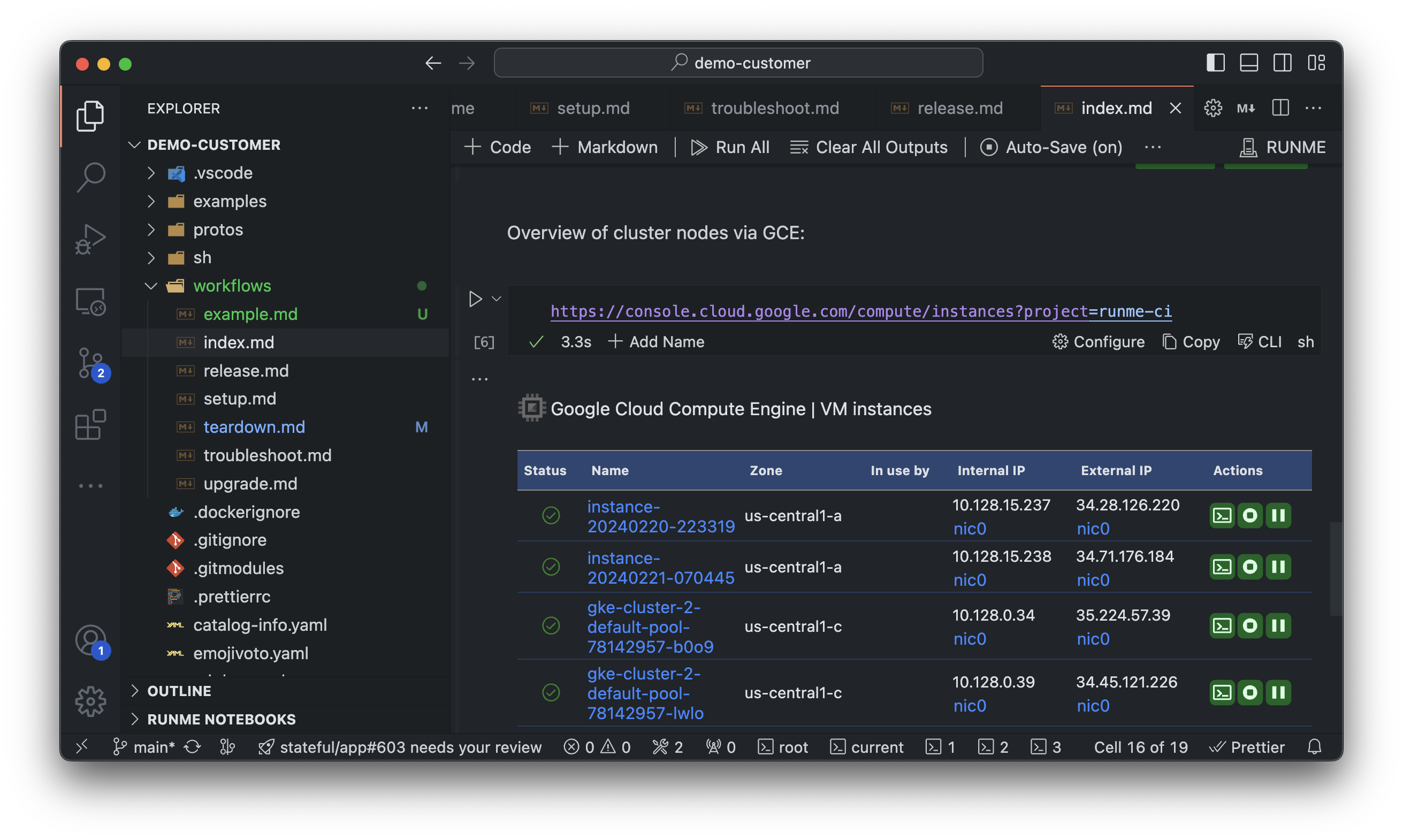The height and width of the screenshot is (840, 1403).
Task: Open run cell options dropdown arrow
Action: pyautogui.click(x=497, y=299)
